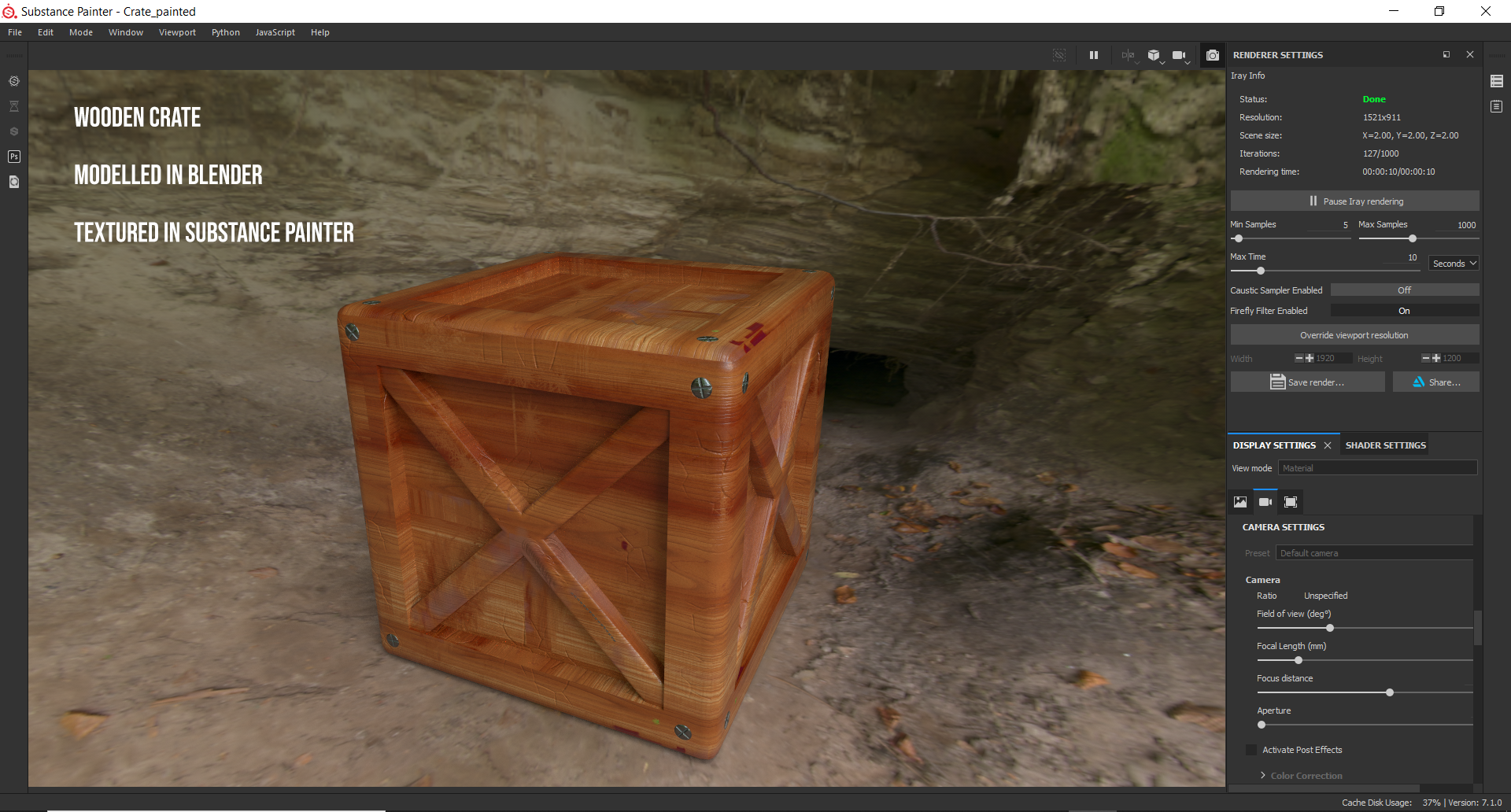The width and height of the screenshot is (1511, 812).
Task: Undock the Renderer Settings panel
Action: [x=1446, y=54]
